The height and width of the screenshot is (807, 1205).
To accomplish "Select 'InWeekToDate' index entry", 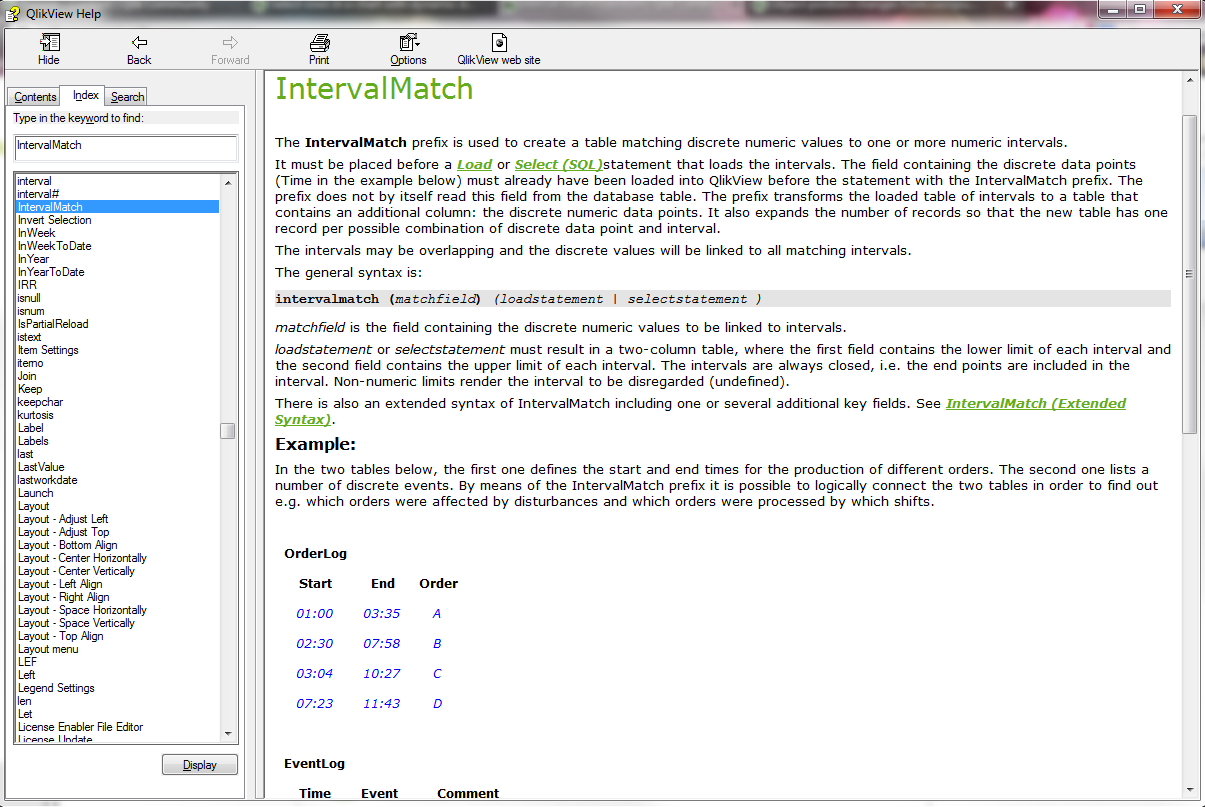I will click(x=54, y=246).
